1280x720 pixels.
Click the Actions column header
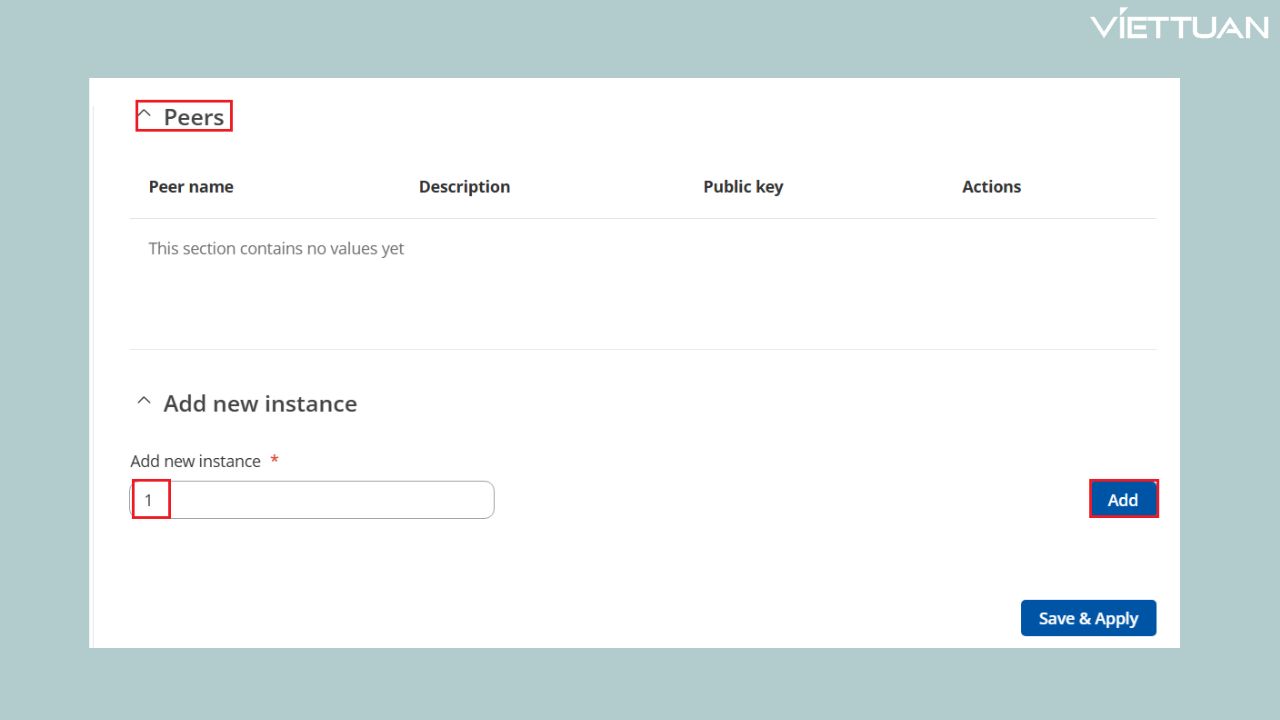tap(991, 187)
